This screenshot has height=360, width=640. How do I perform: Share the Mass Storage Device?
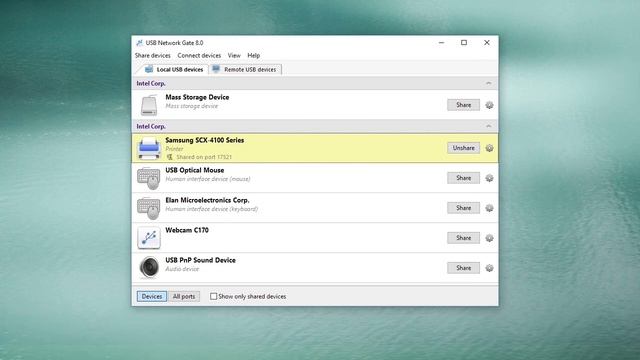463,105
